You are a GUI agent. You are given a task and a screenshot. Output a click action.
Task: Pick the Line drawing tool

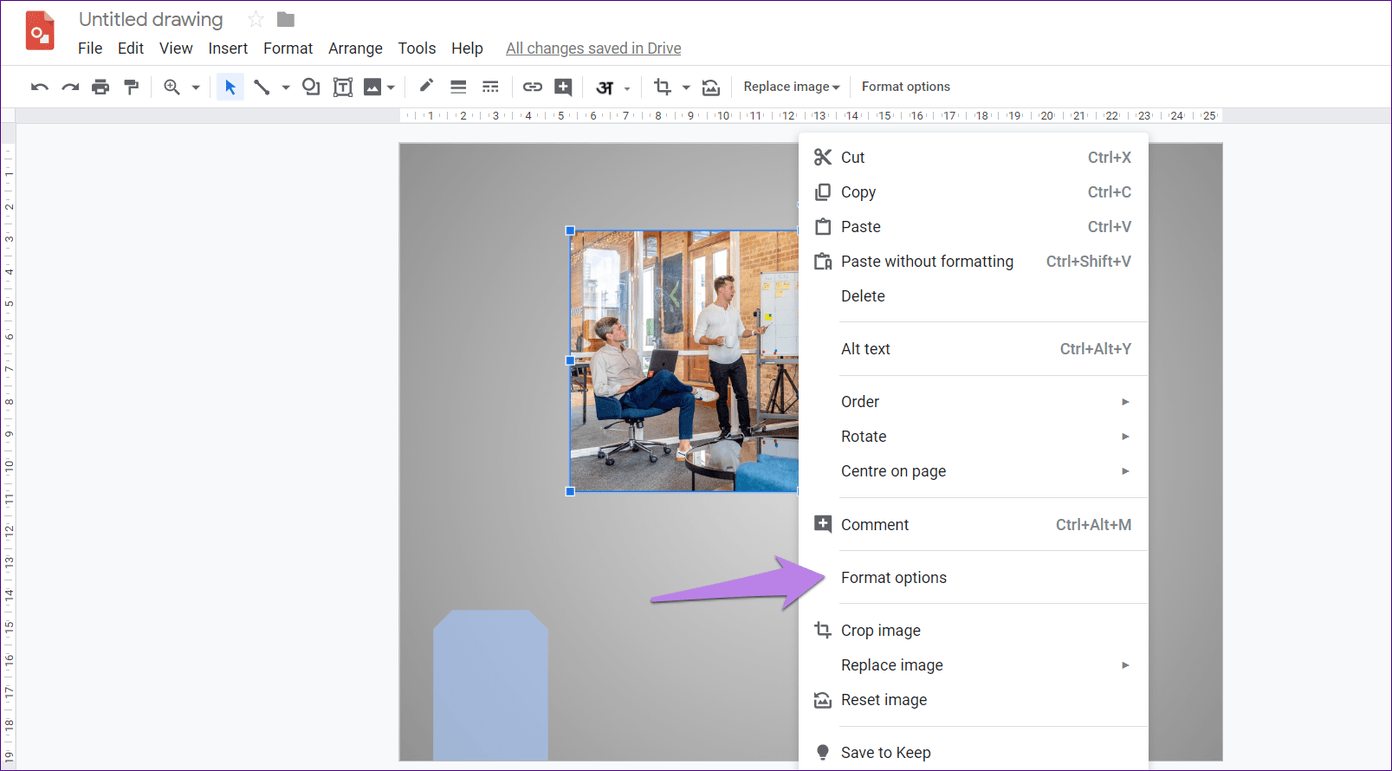262,87
